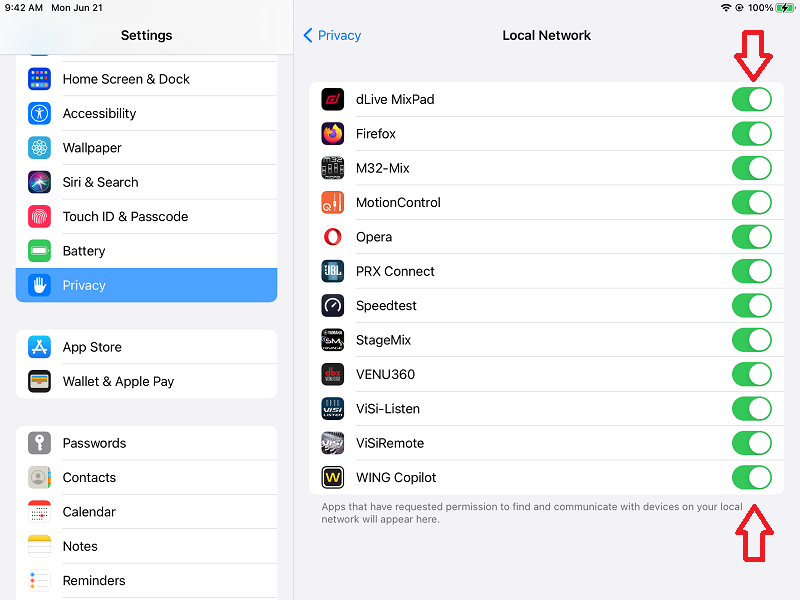This screenshot has width=800, height=600.
Task: Select Privacy in settings sidebar
Action: click(x=146, y=285)
